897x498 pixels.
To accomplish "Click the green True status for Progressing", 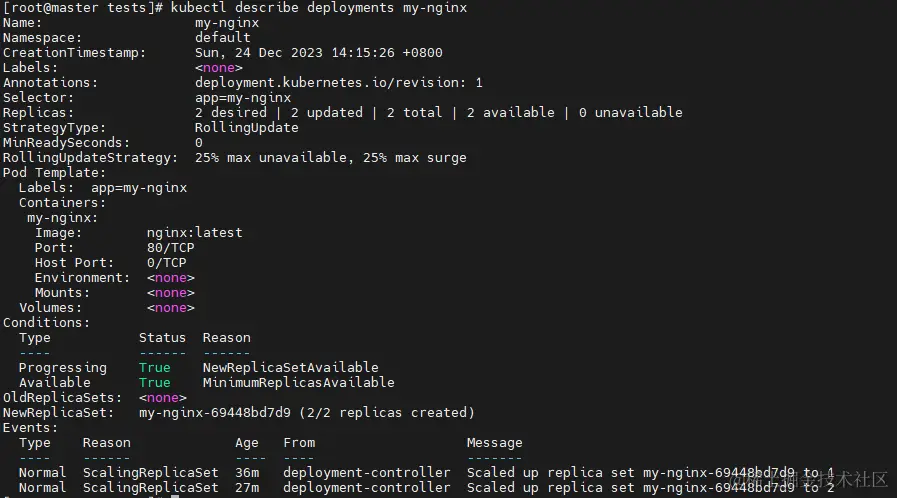I will (154, 368).
